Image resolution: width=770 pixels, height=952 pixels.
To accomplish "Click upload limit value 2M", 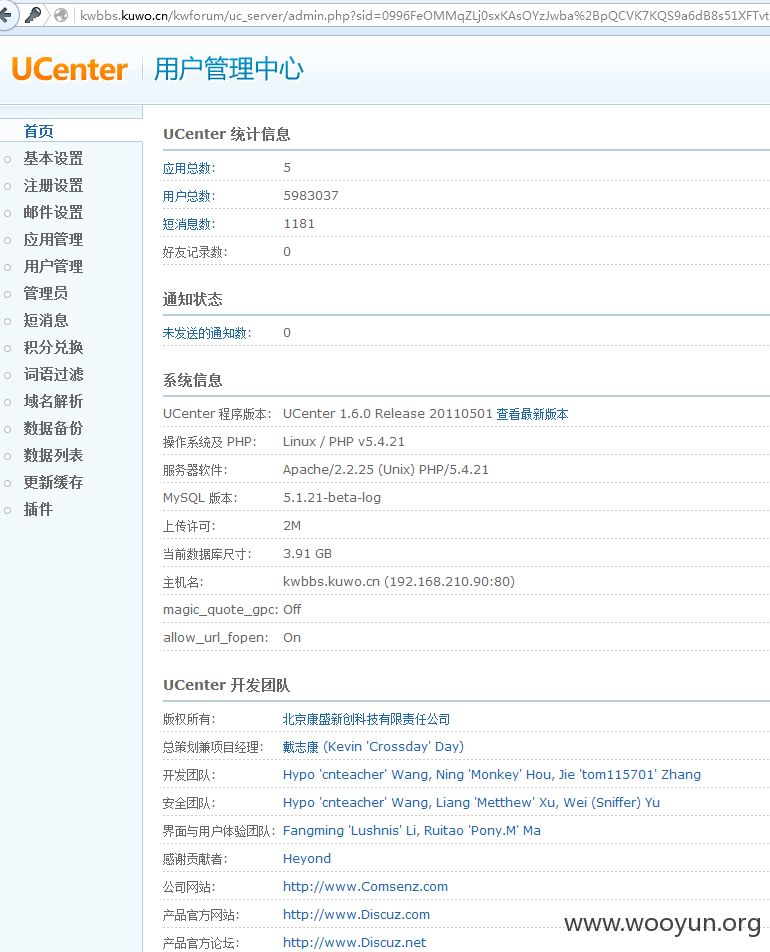I will pos(291,525).
